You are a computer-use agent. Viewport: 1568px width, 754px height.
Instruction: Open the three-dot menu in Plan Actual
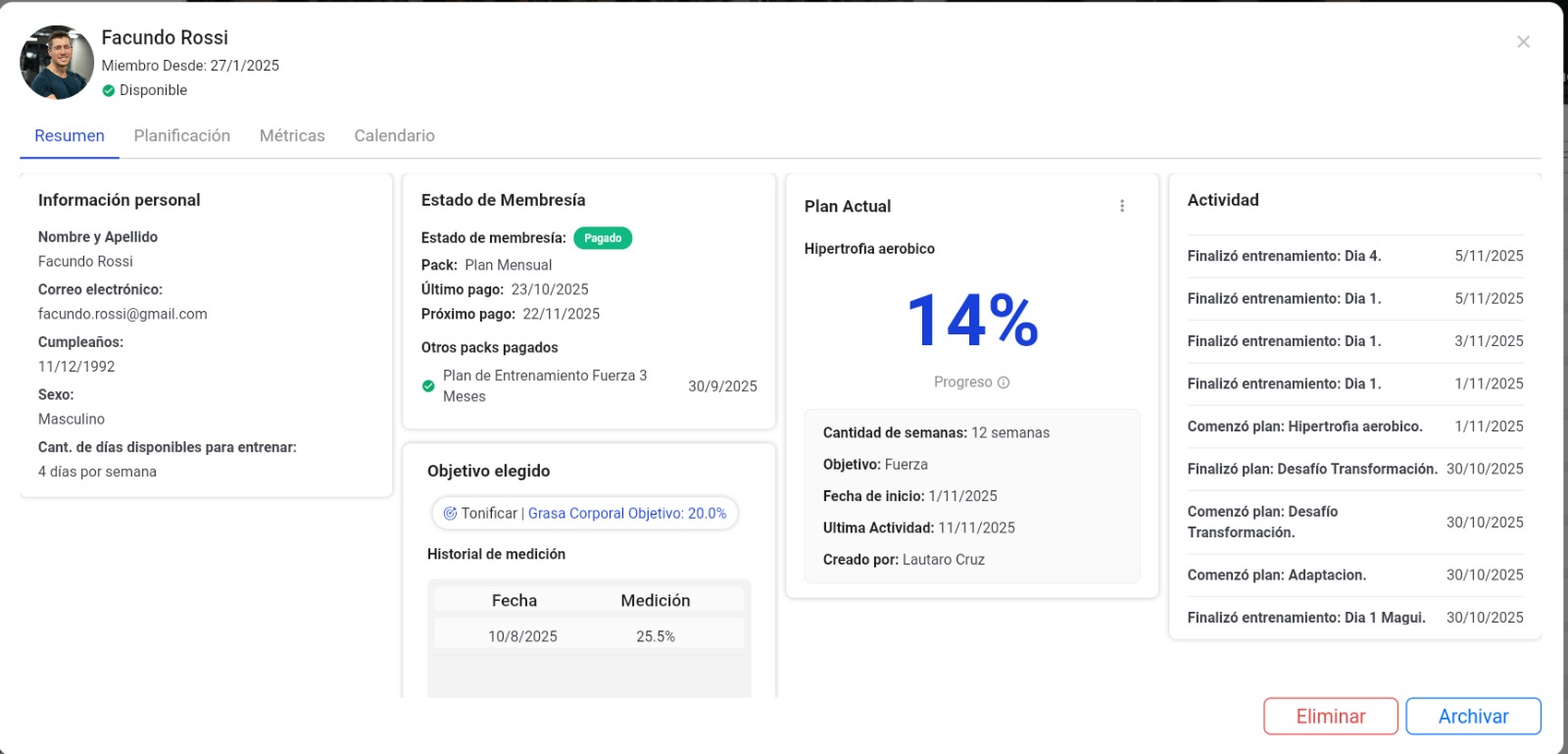1122,206
